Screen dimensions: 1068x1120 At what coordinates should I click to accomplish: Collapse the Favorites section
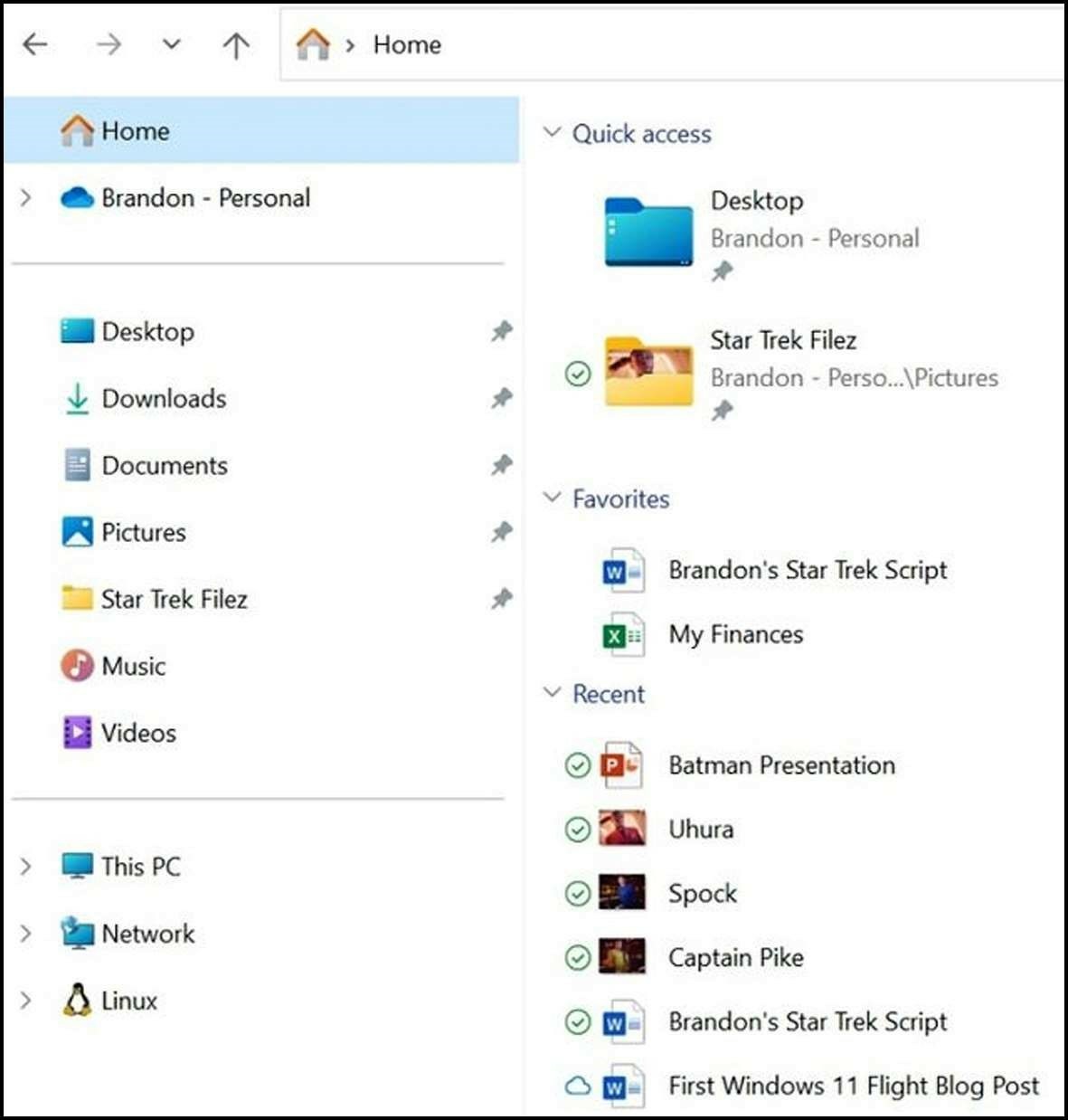(552, 498)
